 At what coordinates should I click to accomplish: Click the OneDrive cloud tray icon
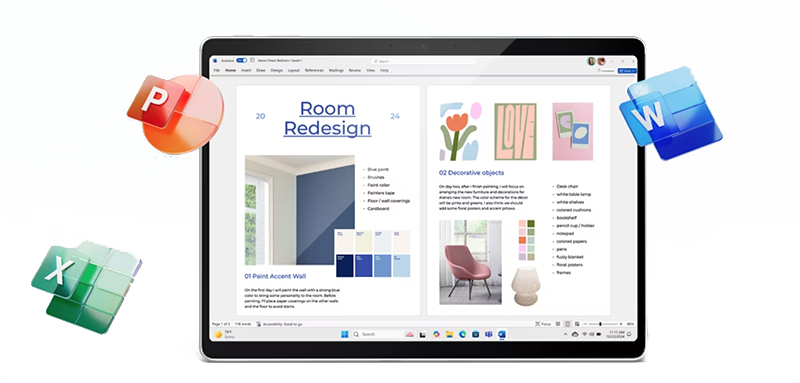click(575, 334)
